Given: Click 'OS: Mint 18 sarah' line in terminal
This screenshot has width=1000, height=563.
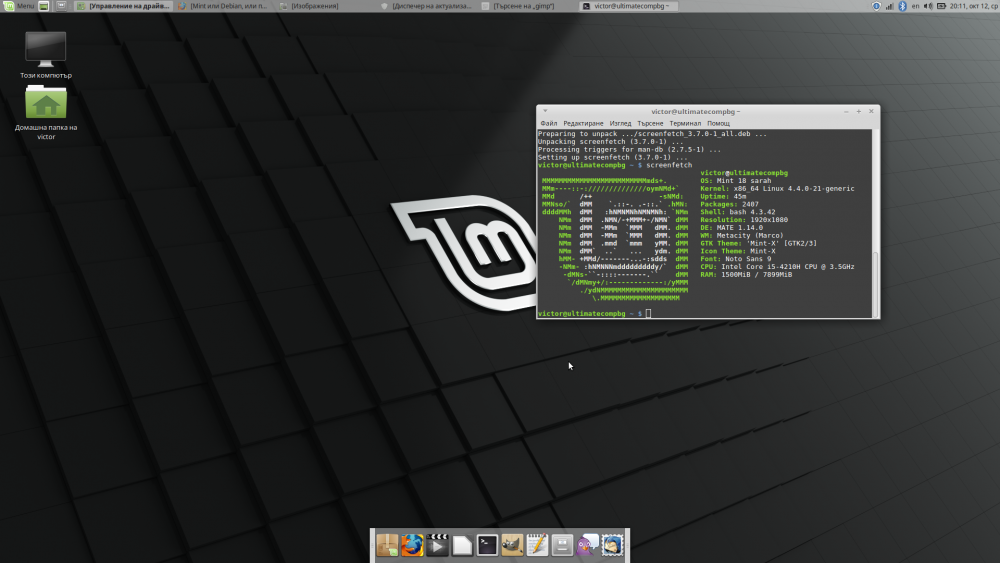Looking at the screenshot, I should [x=735, y=180].
